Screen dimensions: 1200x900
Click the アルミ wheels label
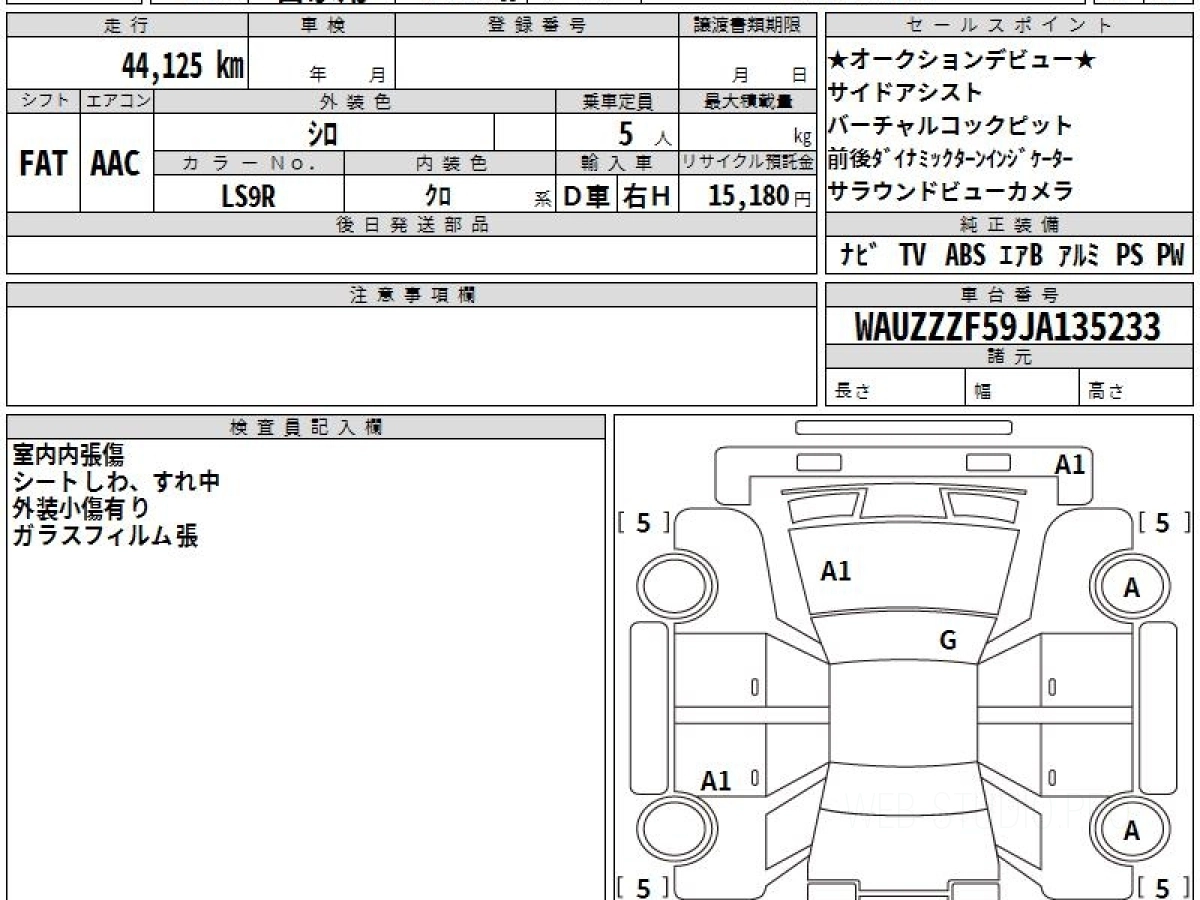tap(1080, 255)
